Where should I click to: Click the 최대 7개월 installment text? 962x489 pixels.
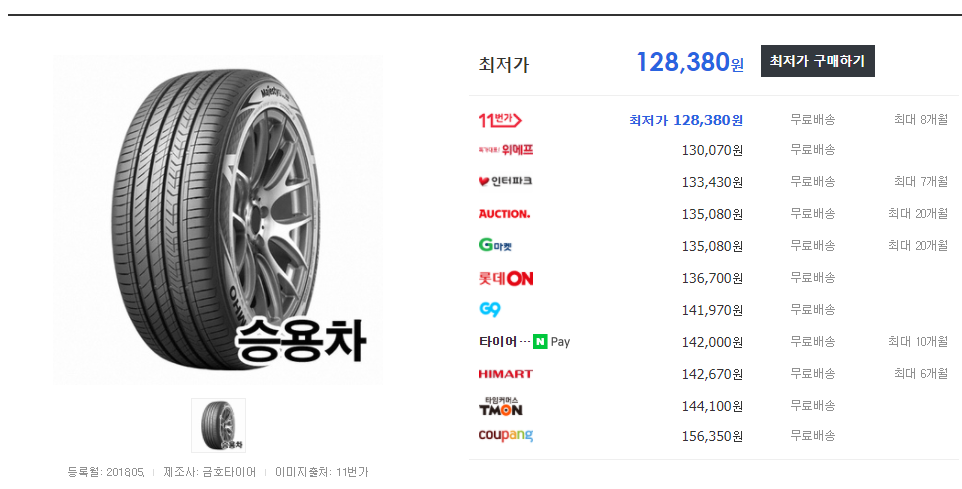click(921, 182)
